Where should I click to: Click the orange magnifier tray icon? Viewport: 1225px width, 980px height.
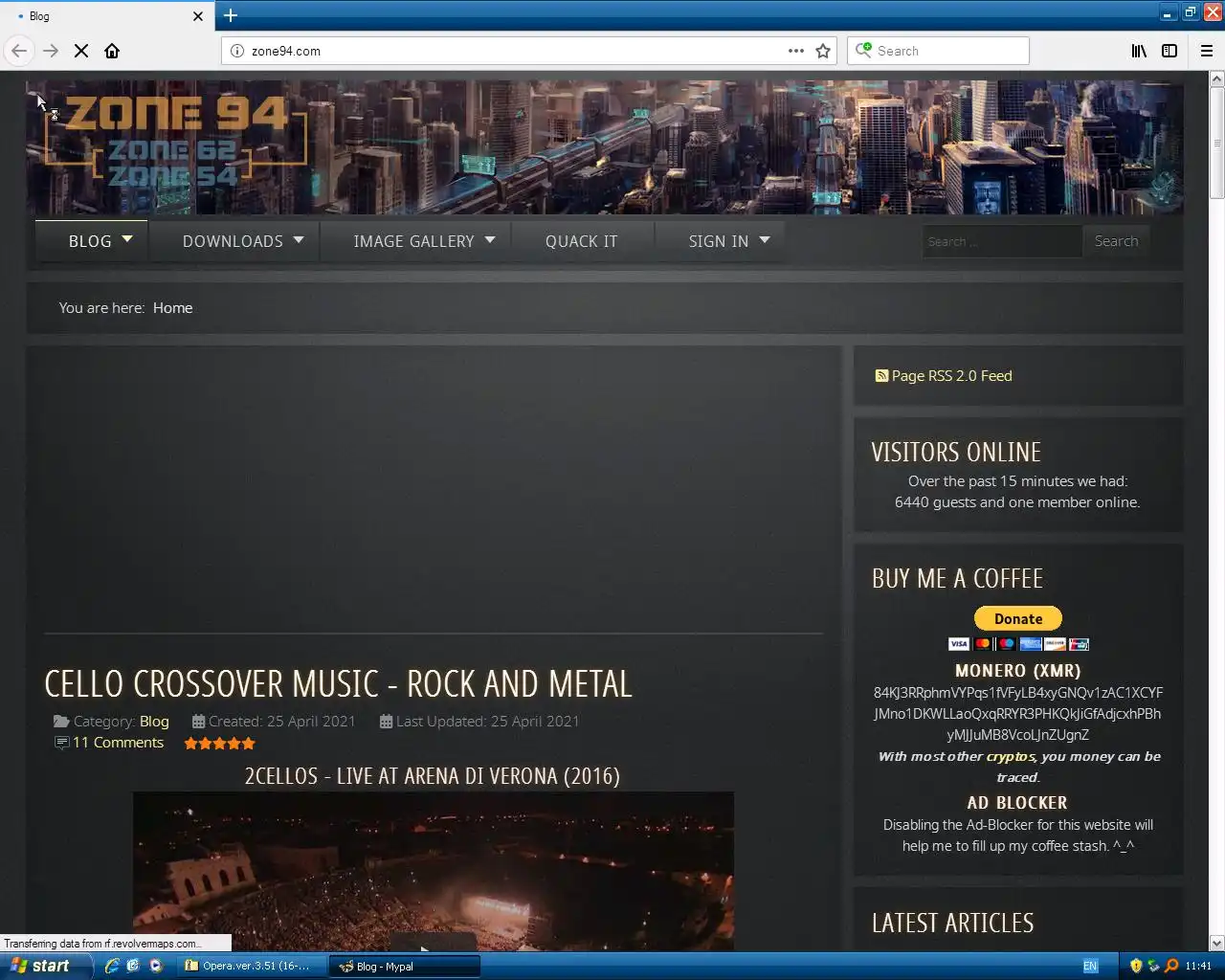1170,966
